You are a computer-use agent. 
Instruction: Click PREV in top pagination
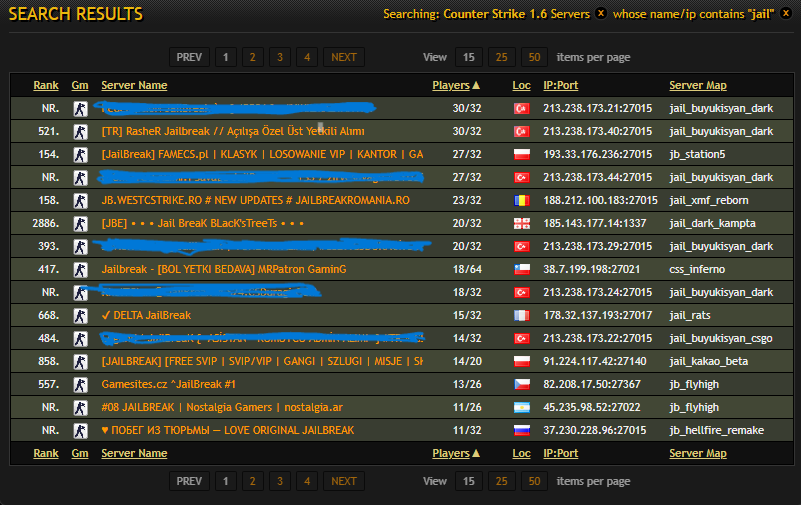coord(189,57)
